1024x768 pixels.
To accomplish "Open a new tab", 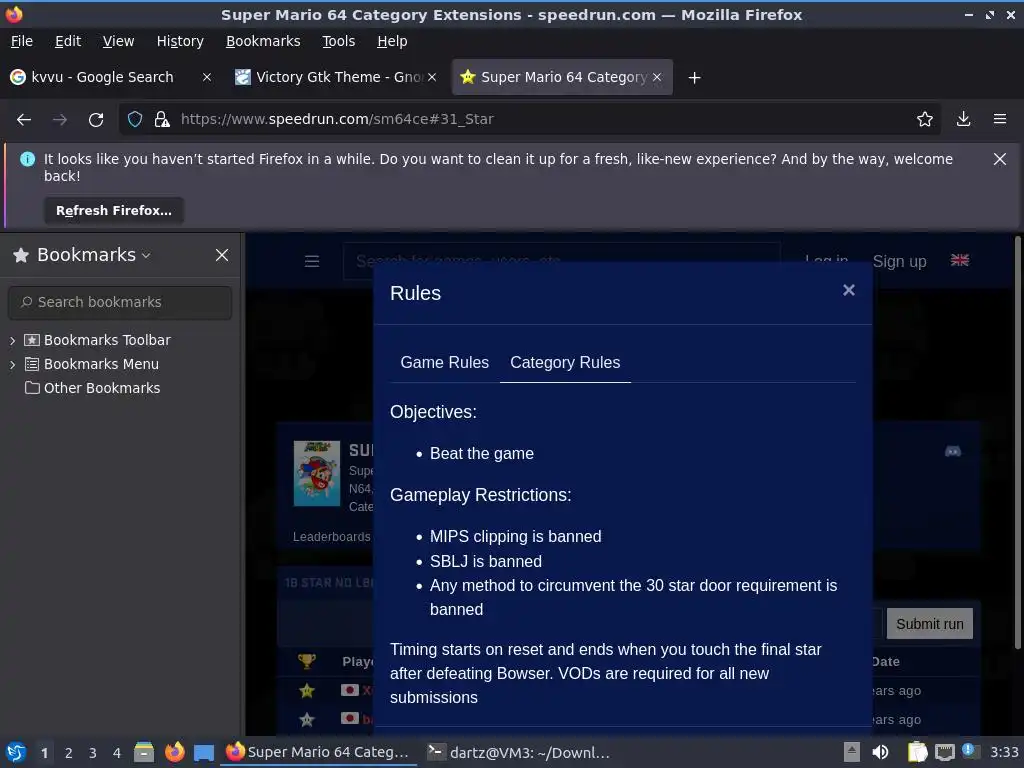I will pos(694,78).
